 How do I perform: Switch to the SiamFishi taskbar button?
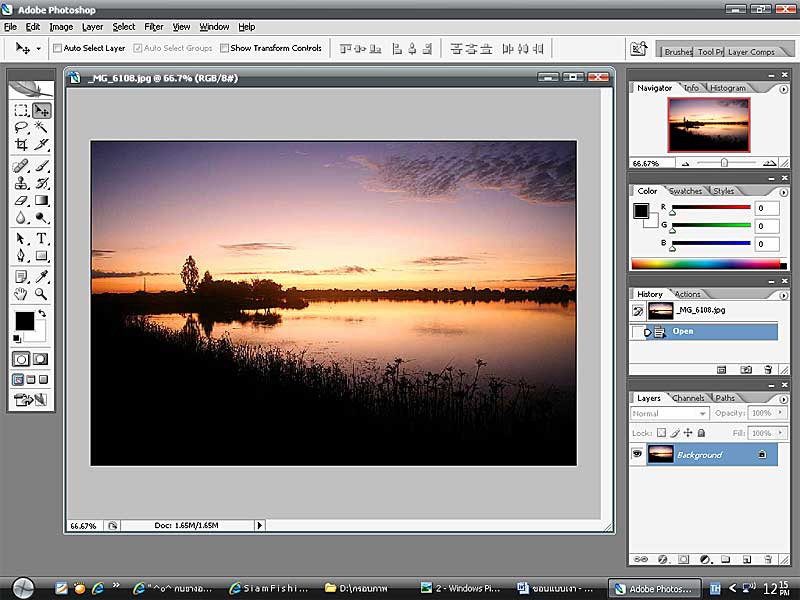268,589
